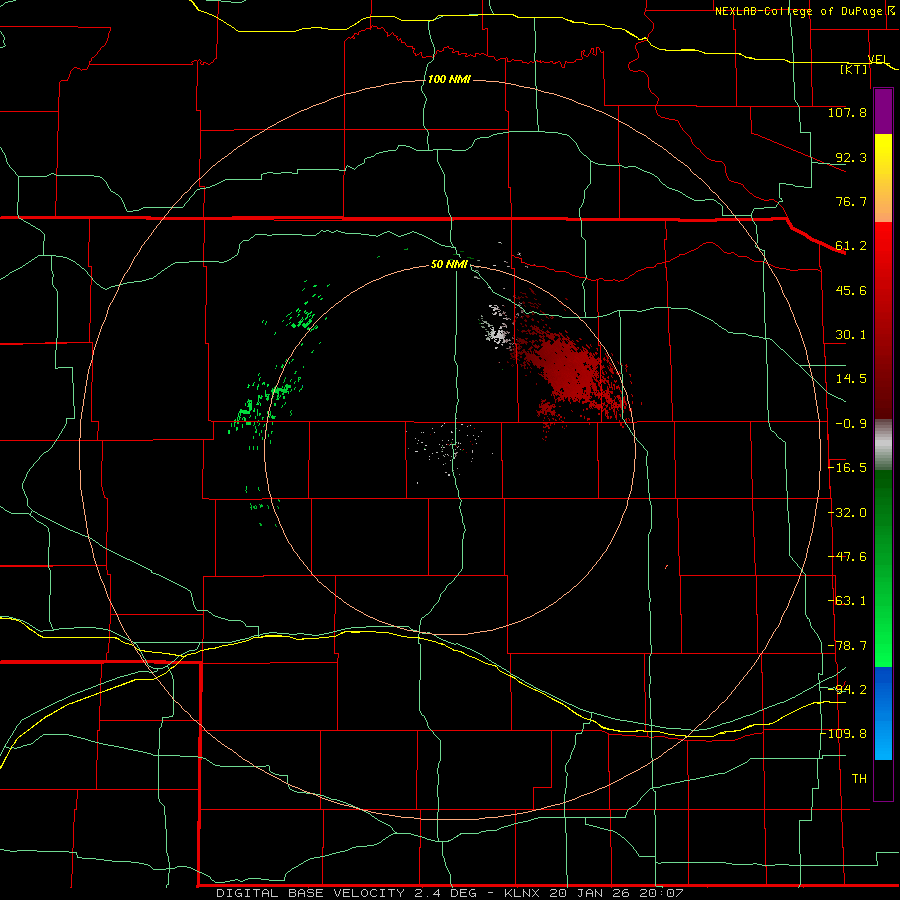Screen dimensions: 900x900
Task: Click the 30.1 velocity scale value
Action: pos(851,335)
